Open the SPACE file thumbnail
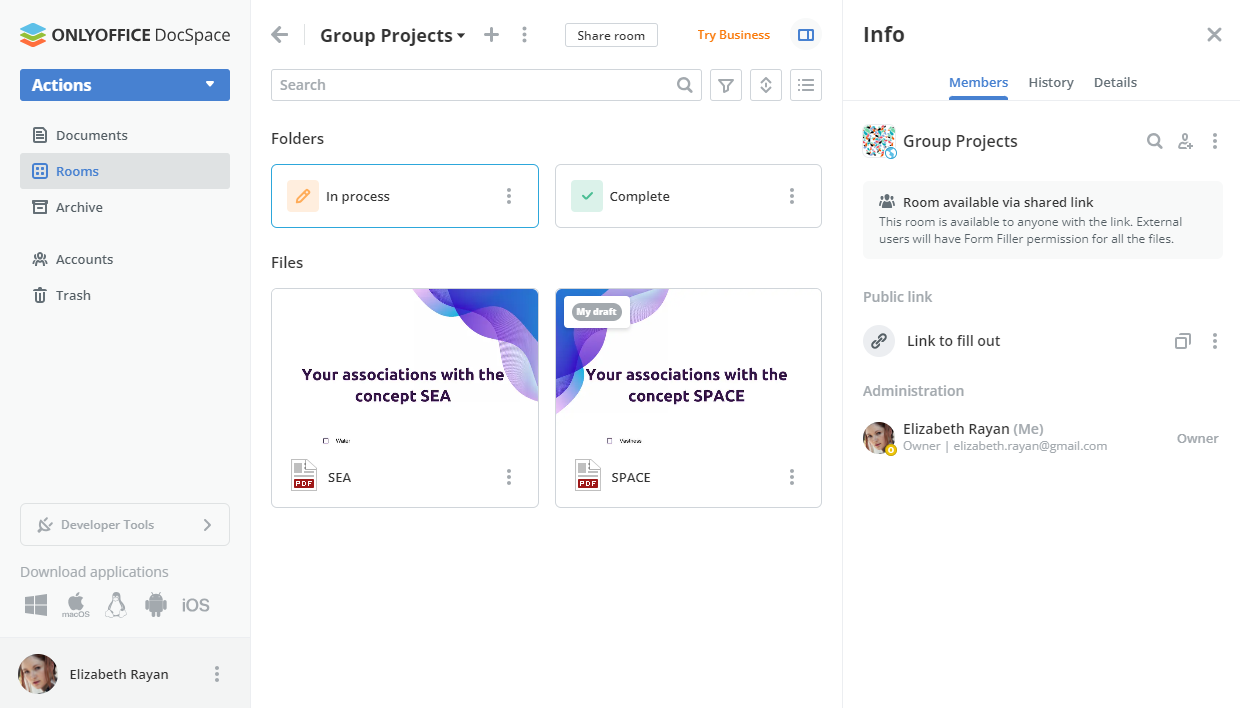This screenshot has width=1240, height=708. [x=688, y=370]
